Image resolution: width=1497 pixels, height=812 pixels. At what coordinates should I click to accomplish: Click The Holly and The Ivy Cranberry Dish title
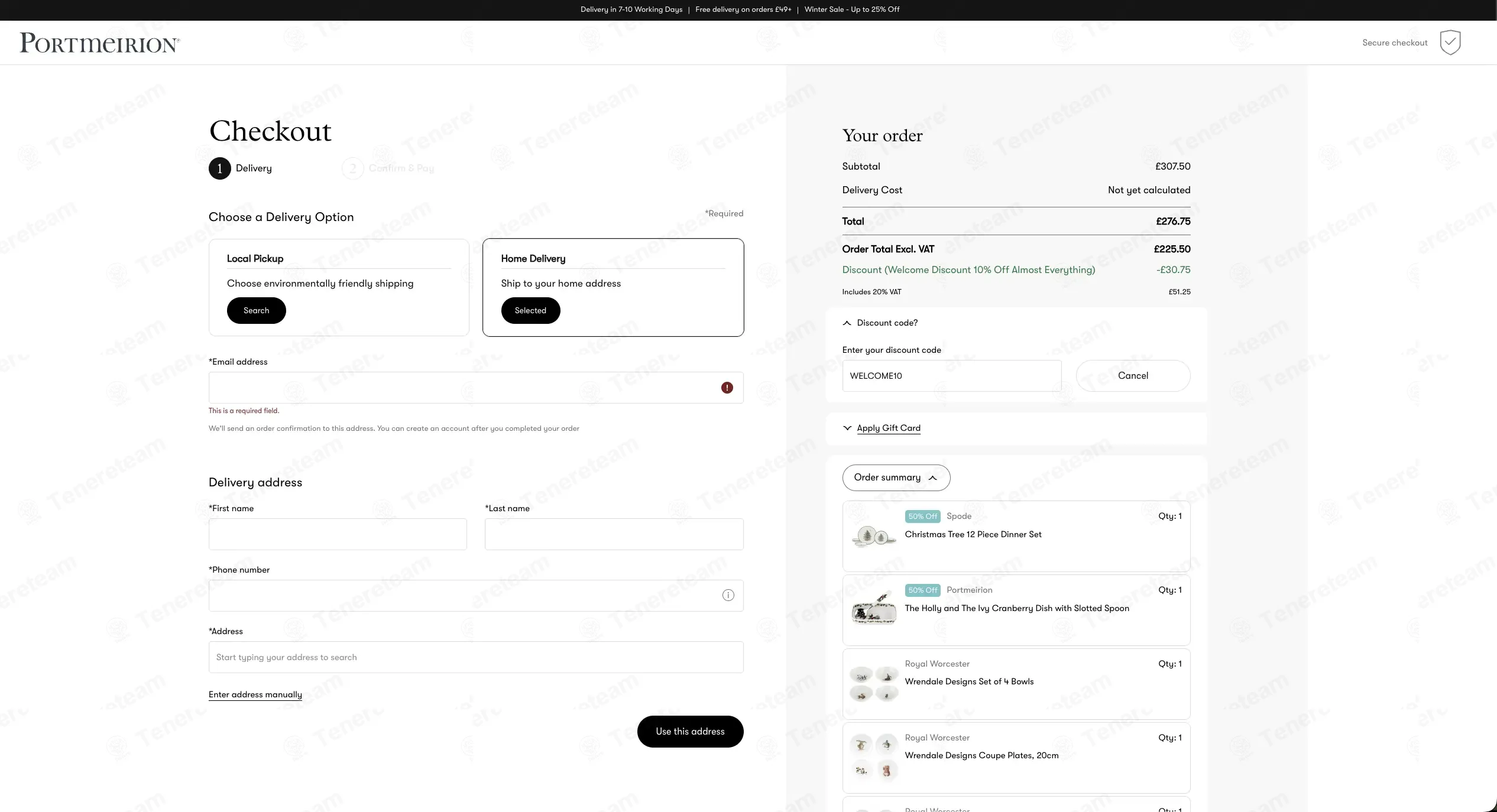[x=1017, y=608]
